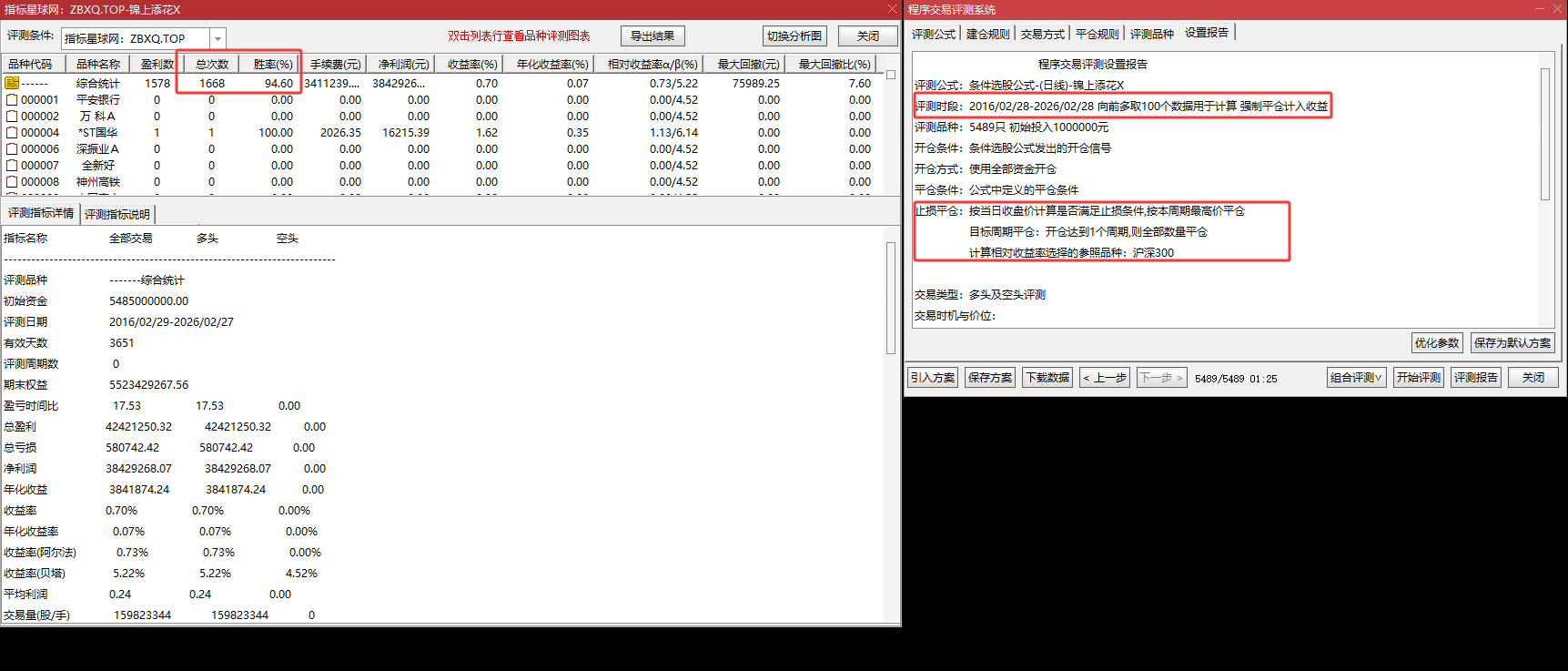Toggle the small square box above list scrollbar
Screen dimensions: 1568x671
(891, 75)
